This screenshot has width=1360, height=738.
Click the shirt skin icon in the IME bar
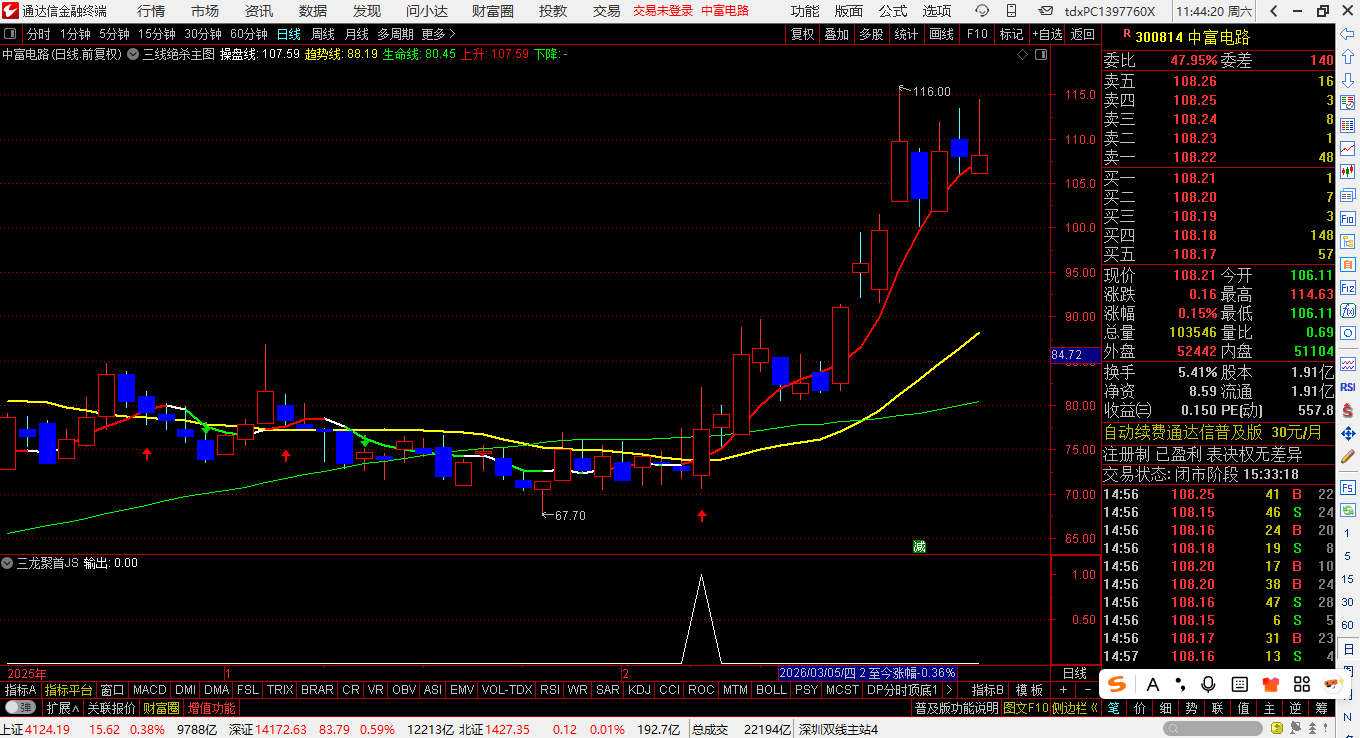coord(1271,684)
